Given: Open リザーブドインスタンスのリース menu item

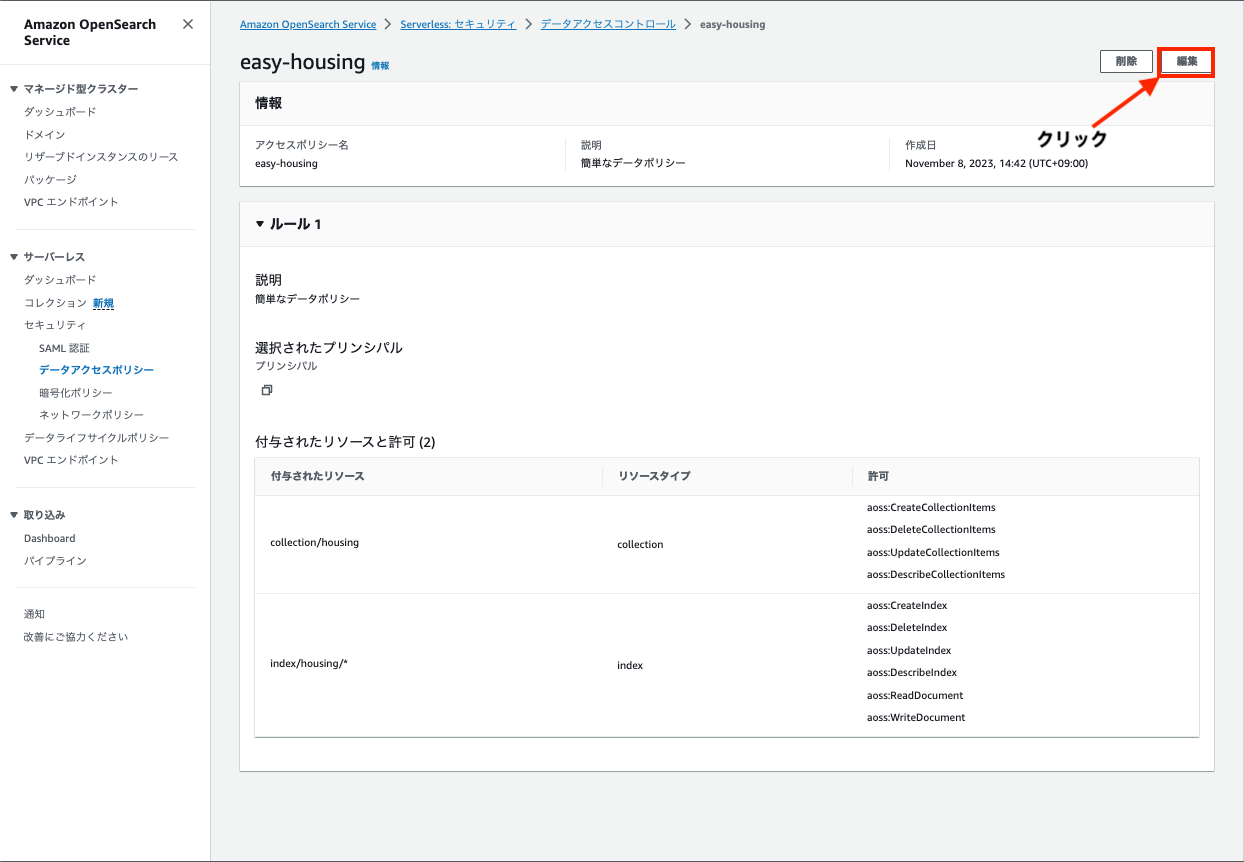Looking at the screenshot, I should point(101,157).
